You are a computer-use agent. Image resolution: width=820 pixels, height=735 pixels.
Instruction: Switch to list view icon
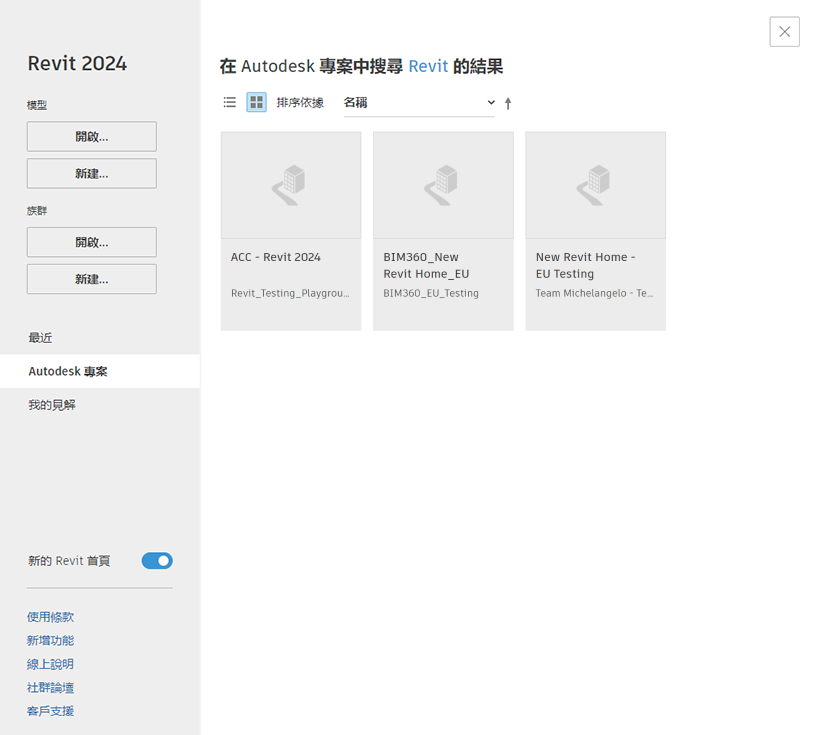coord(230,102)
